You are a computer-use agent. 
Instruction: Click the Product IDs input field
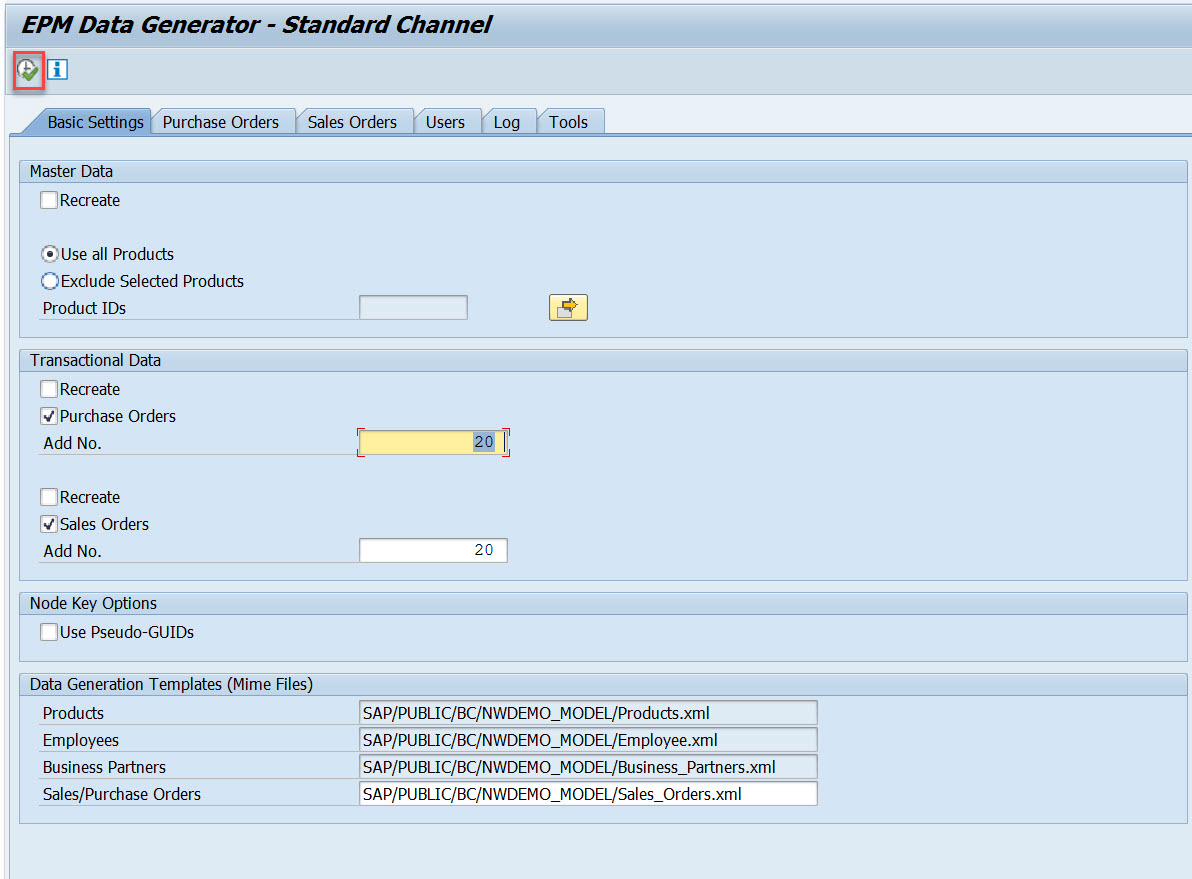coord(413,307)
